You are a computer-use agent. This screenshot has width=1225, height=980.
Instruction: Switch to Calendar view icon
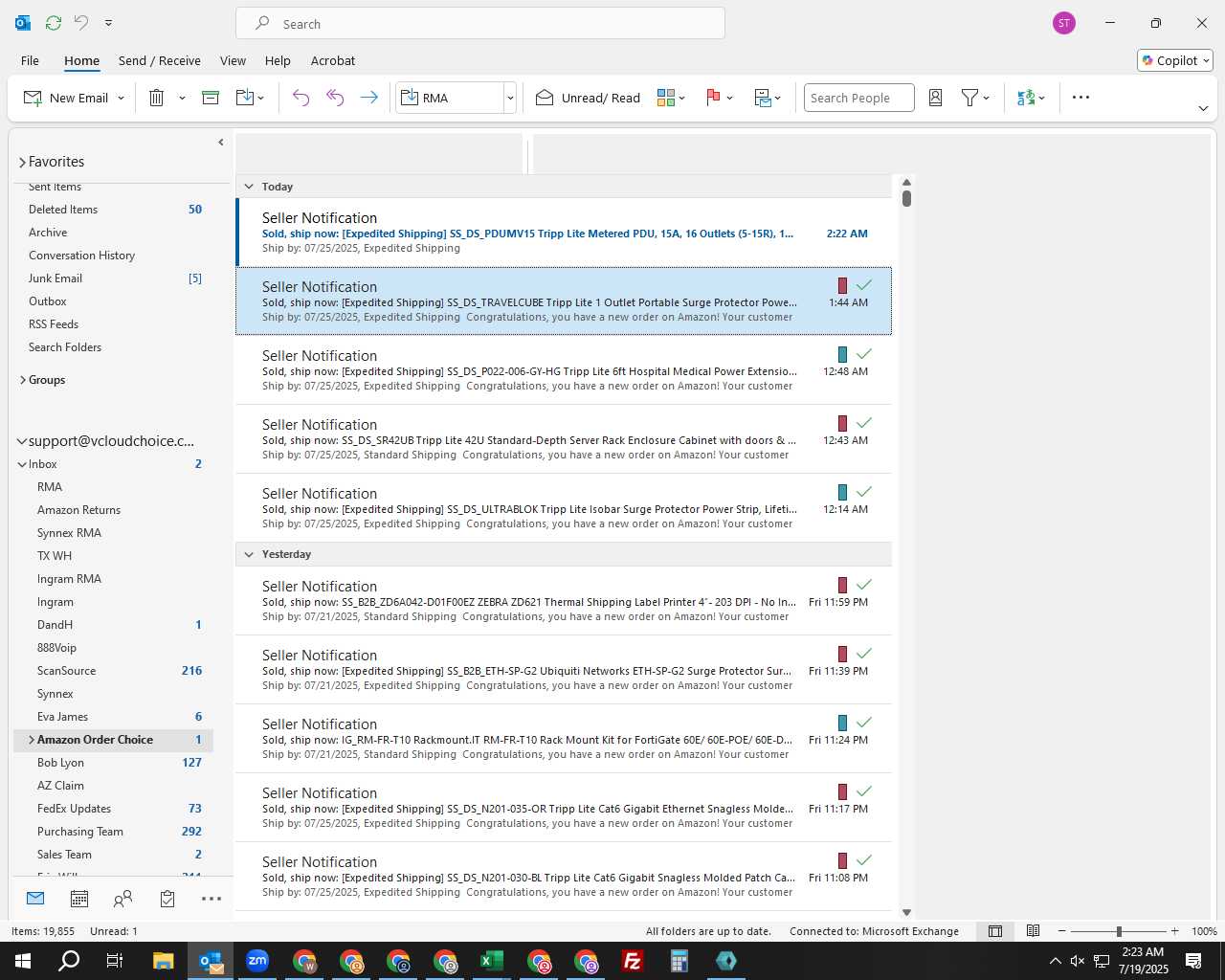click(79, 899)
